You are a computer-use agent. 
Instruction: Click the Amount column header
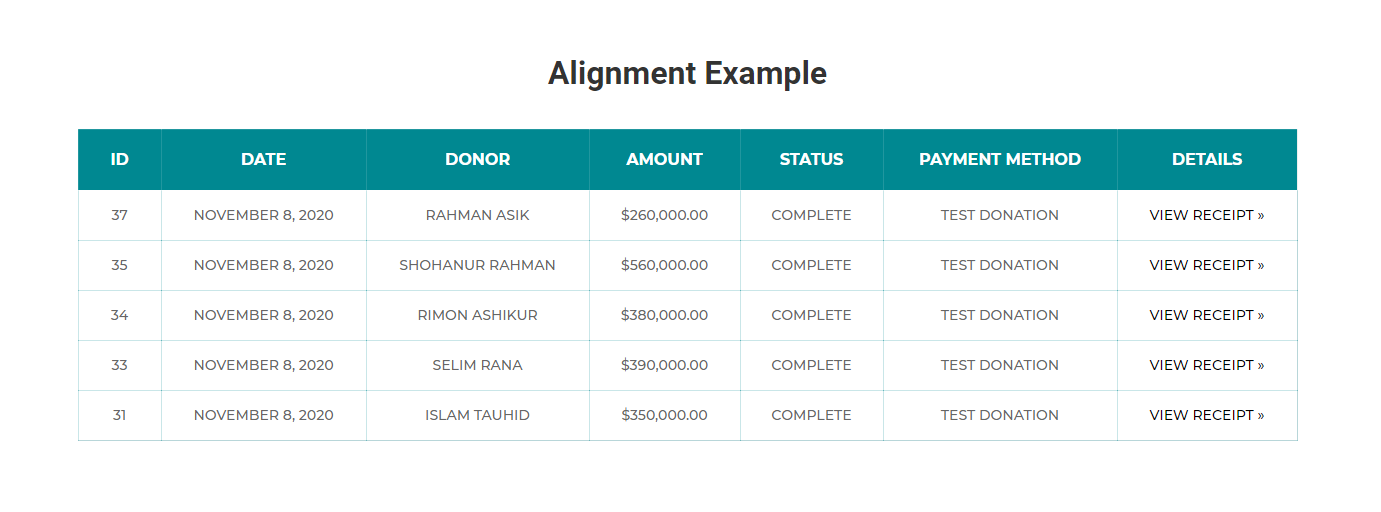pyautogui.click(x=665, y=159)
